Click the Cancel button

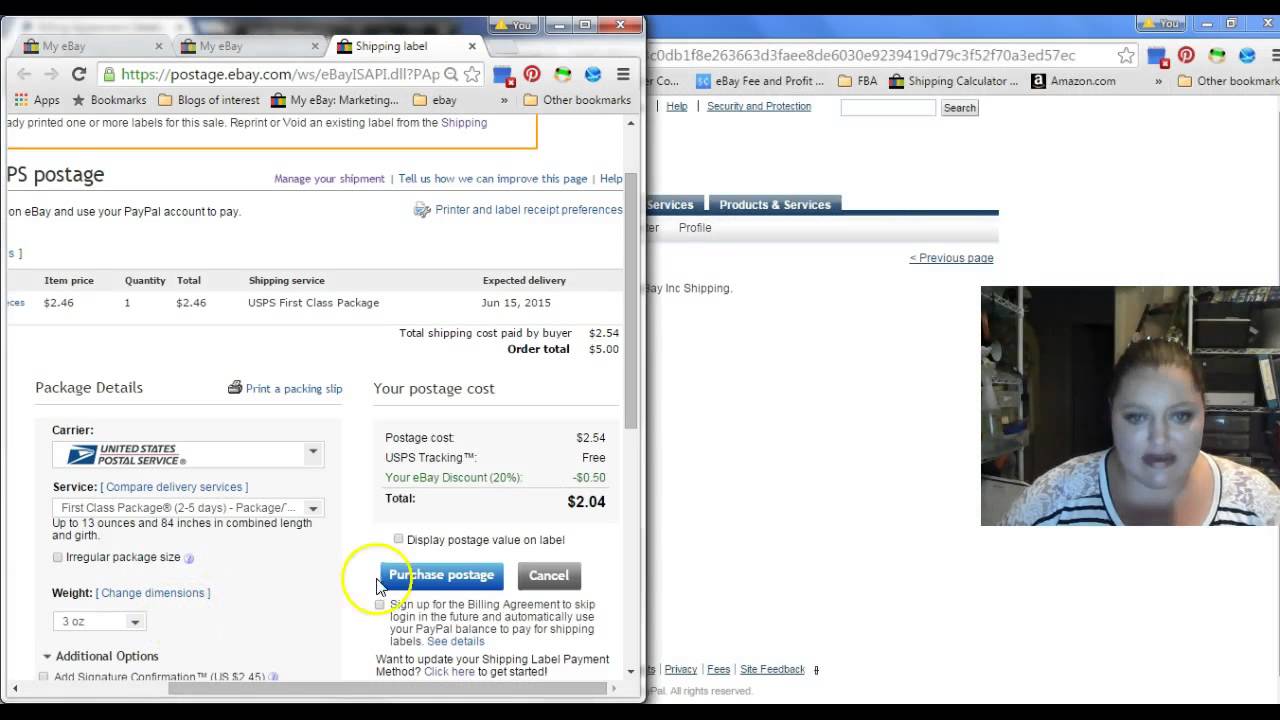(x=548, y=575)
